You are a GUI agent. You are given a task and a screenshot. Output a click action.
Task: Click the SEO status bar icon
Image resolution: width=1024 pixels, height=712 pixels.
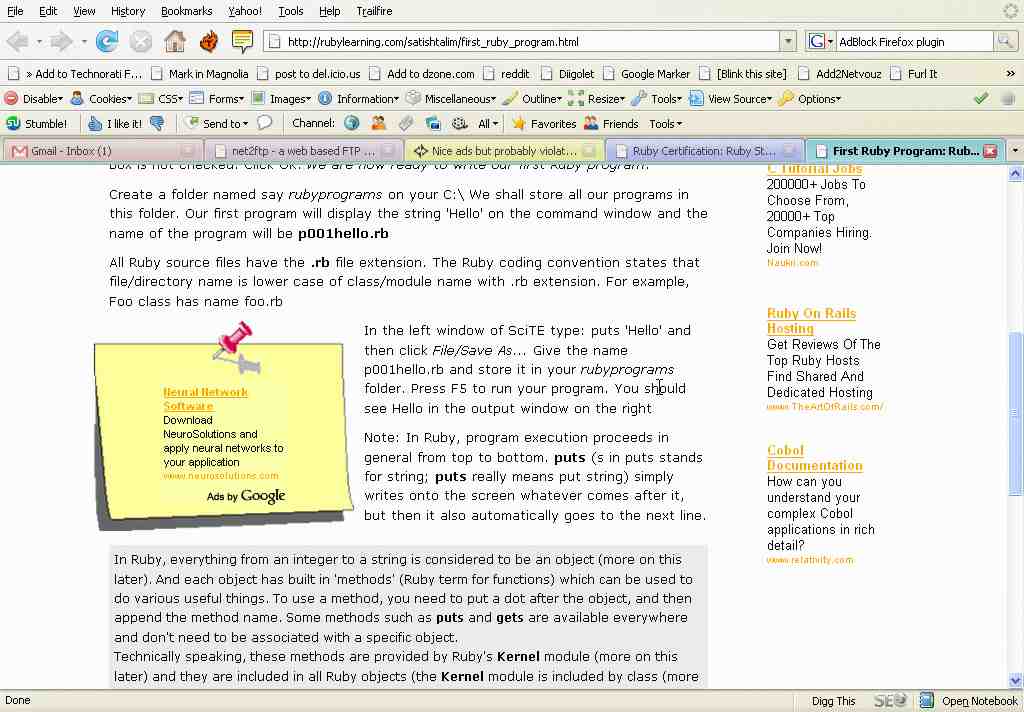(x=889, y=701)
